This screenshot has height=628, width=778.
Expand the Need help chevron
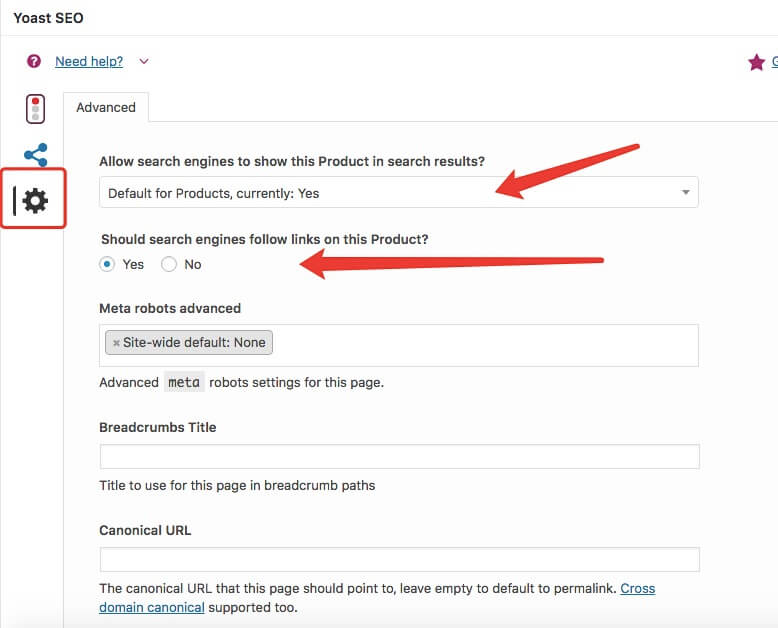click(143, 62)
